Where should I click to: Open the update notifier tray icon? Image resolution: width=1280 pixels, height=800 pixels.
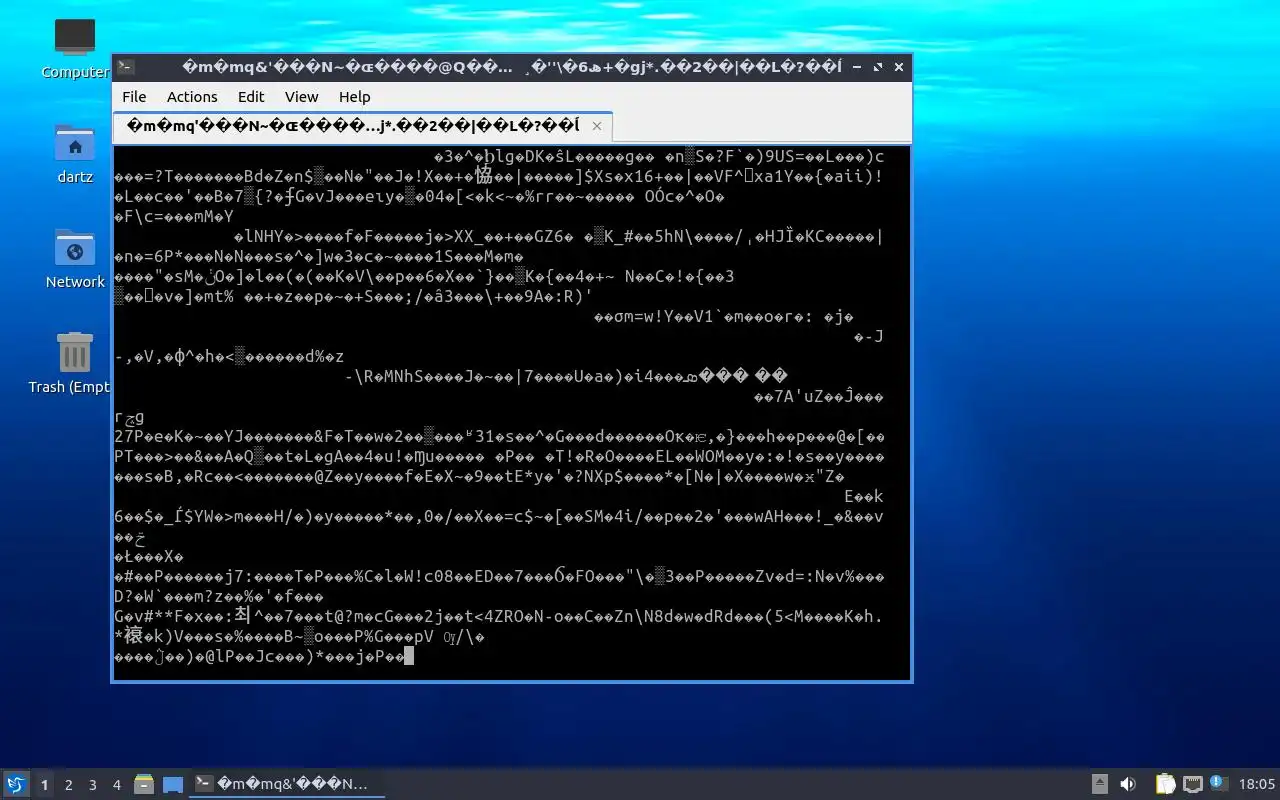tap(1218, 783)
